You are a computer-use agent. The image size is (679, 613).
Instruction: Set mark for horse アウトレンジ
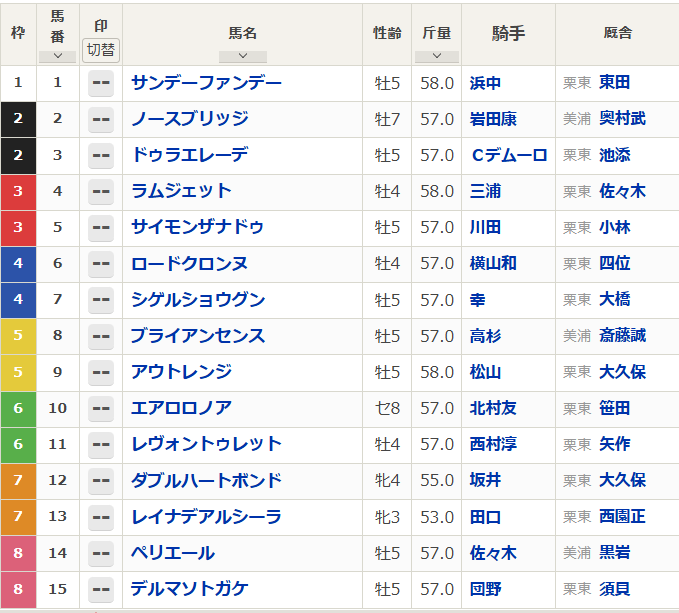click(101, 372)
